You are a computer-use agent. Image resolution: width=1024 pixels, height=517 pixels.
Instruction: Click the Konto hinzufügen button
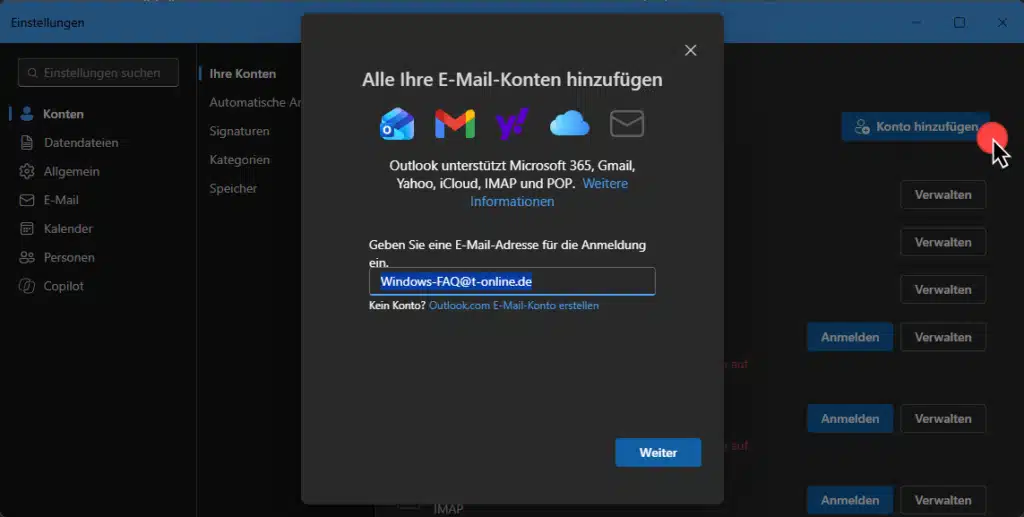[916, 127]
